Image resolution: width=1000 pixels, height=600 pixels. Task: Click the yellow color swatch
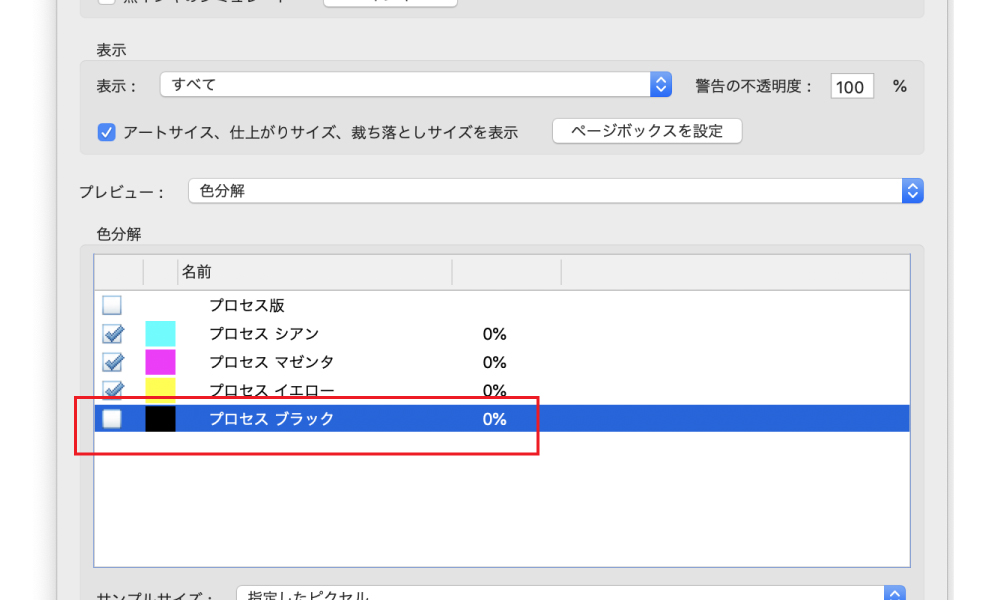pyautogui.click(x=160, y=390)
